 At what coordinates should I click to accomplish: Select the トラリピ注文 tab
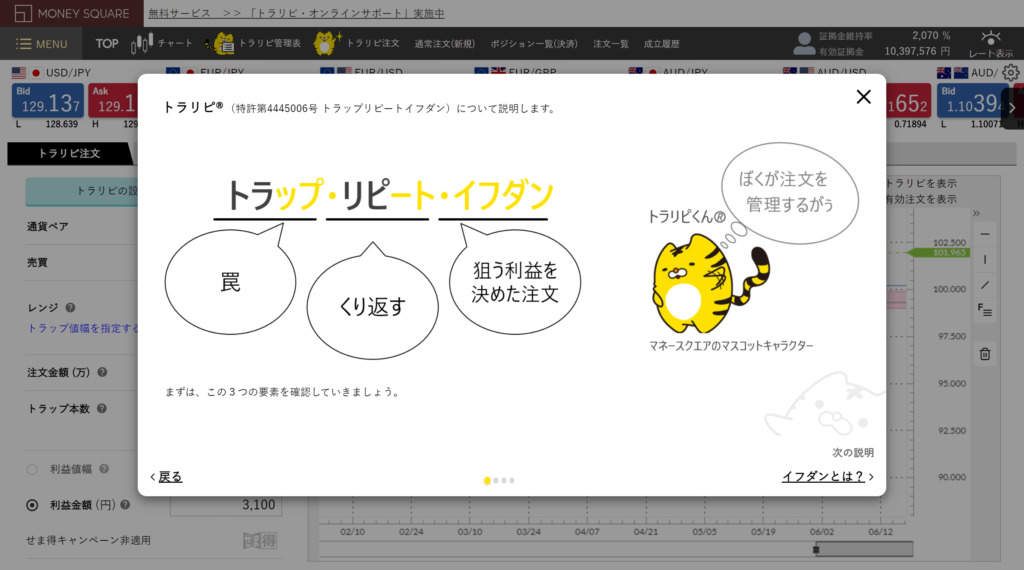69,153
